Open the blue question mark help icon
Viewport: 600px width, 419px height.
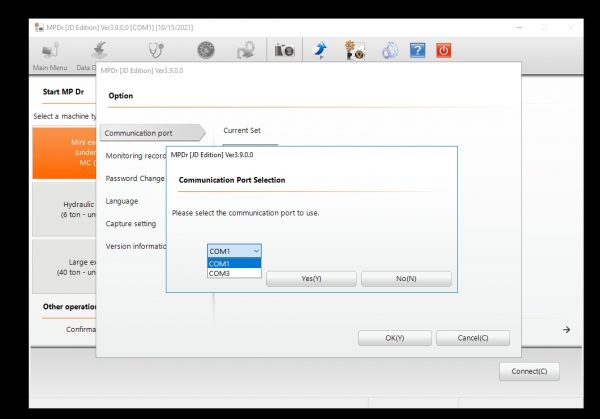click(x=417, y=50)
